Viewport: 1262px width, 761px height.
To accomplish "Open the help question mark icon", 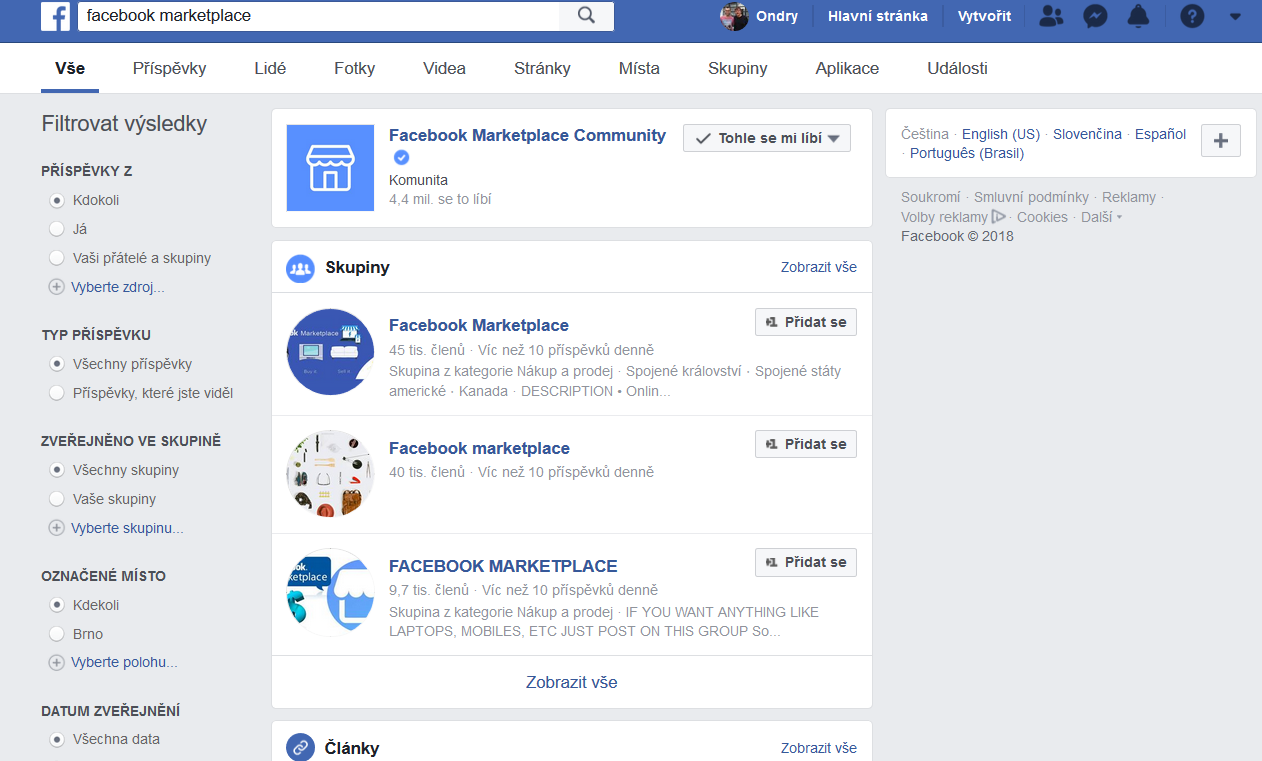I will point(1192,16).
